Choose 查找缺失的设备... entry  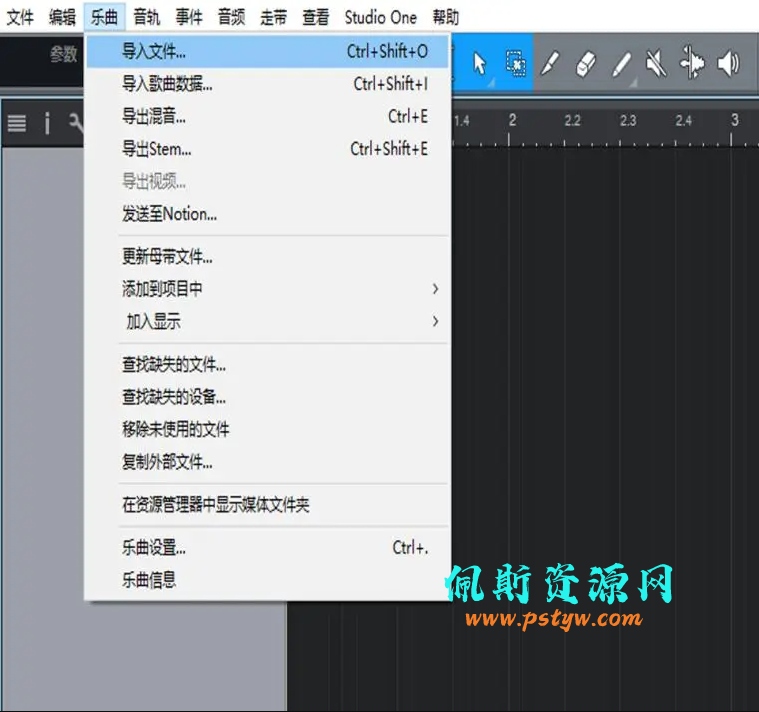pyautogui.click(x=267, y=397)
